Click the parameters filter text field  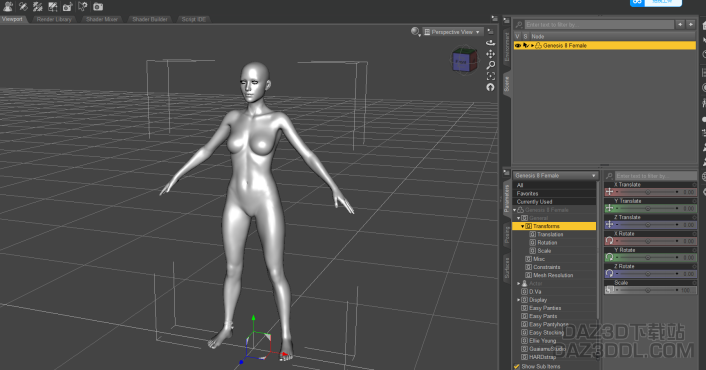pos(655,176)
